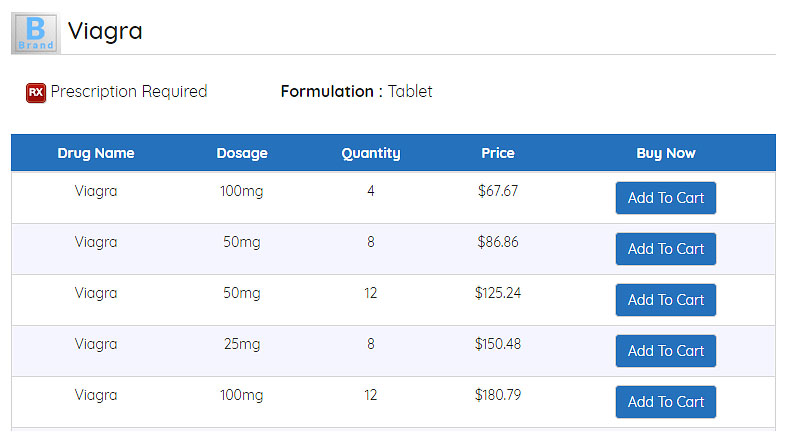786x443 pixels.
Task: Add Viagra 100mg quantity 4 to cart
Action: click(666, 198)
